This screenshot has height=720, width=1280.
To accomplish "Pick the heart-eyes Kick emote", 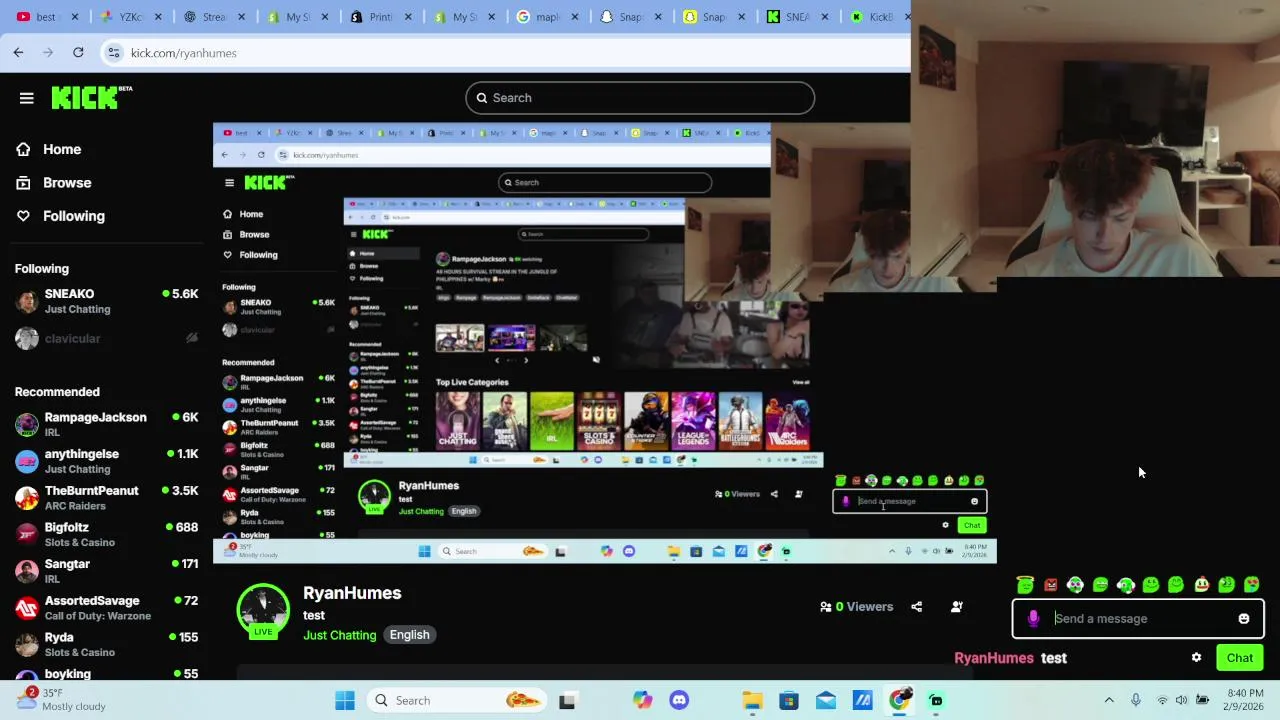I will [x=1251, y=585].
